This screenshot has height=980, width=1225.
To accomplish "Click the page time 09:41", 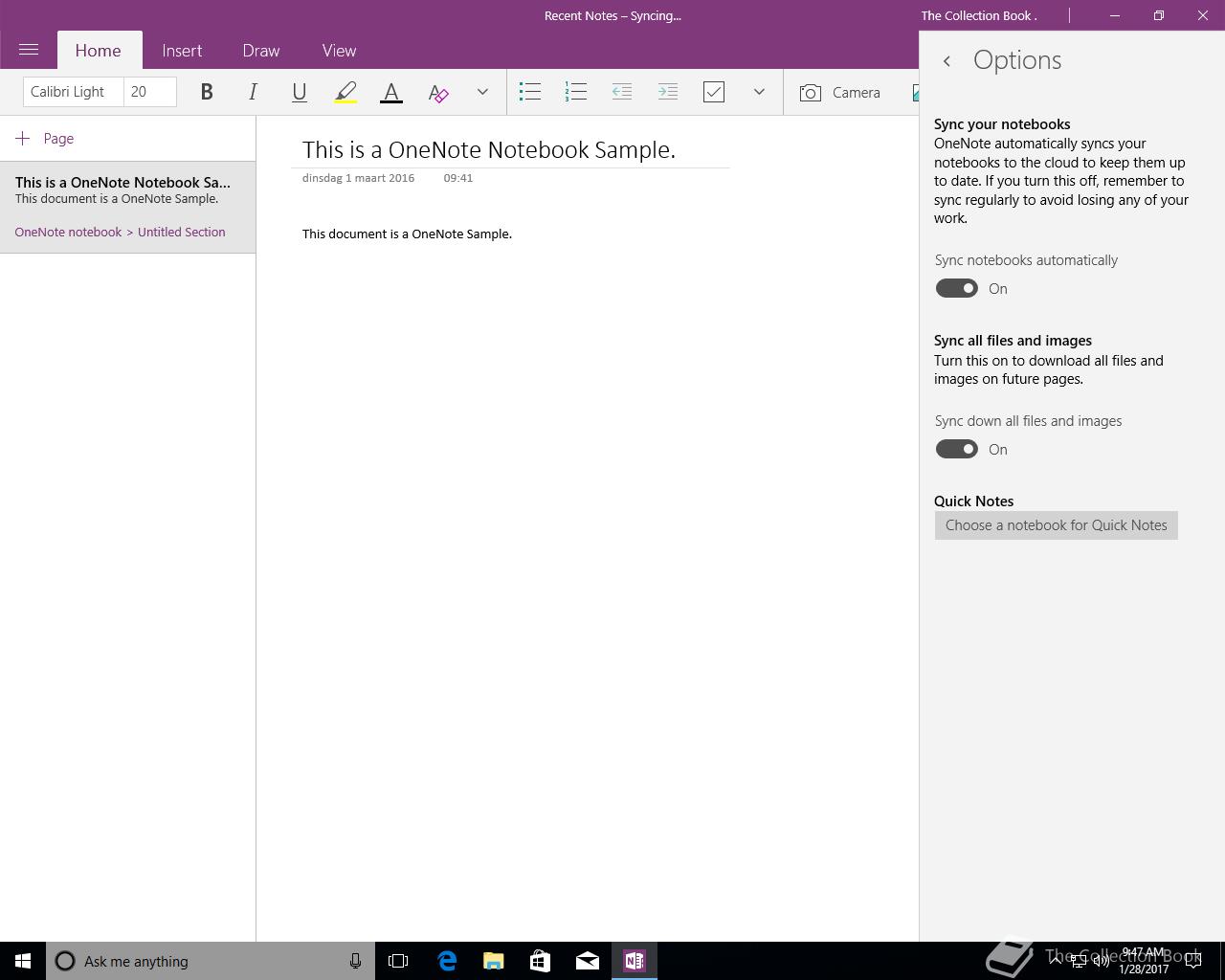I will point(458,178).
